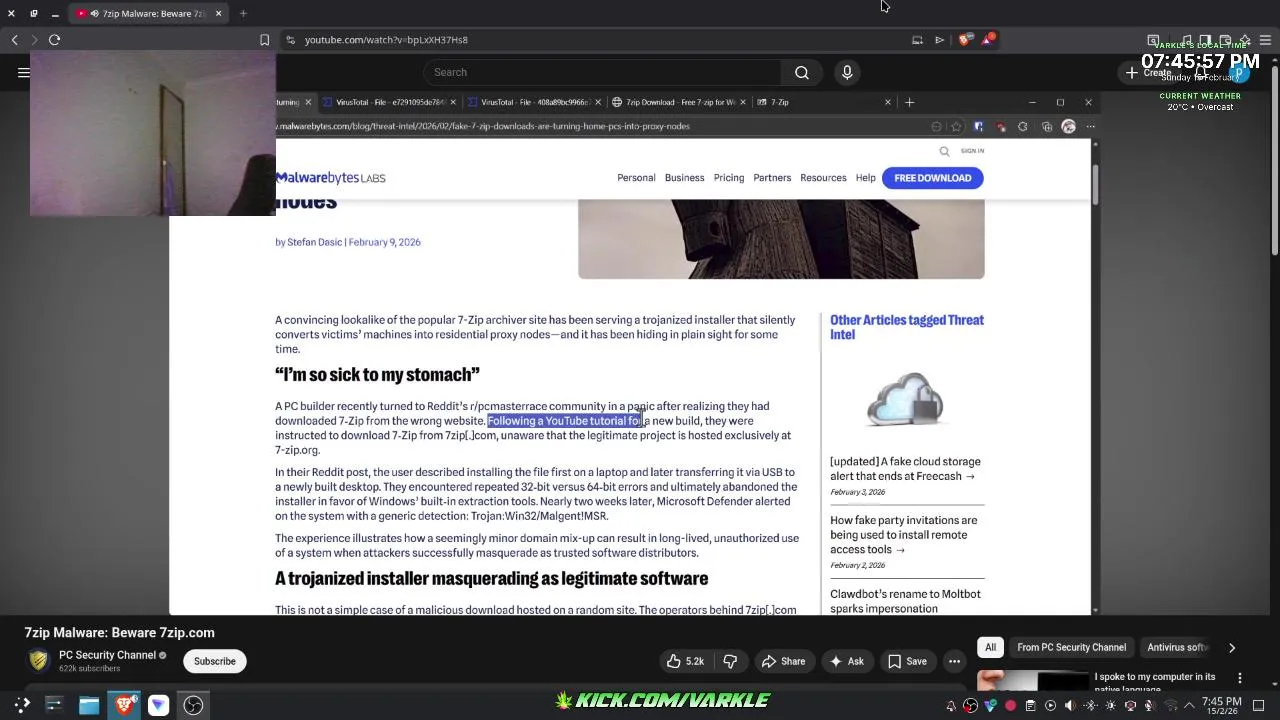Switch to the 7-Zip tab in the video
The image size is (1280, 720).
(822, 102)
